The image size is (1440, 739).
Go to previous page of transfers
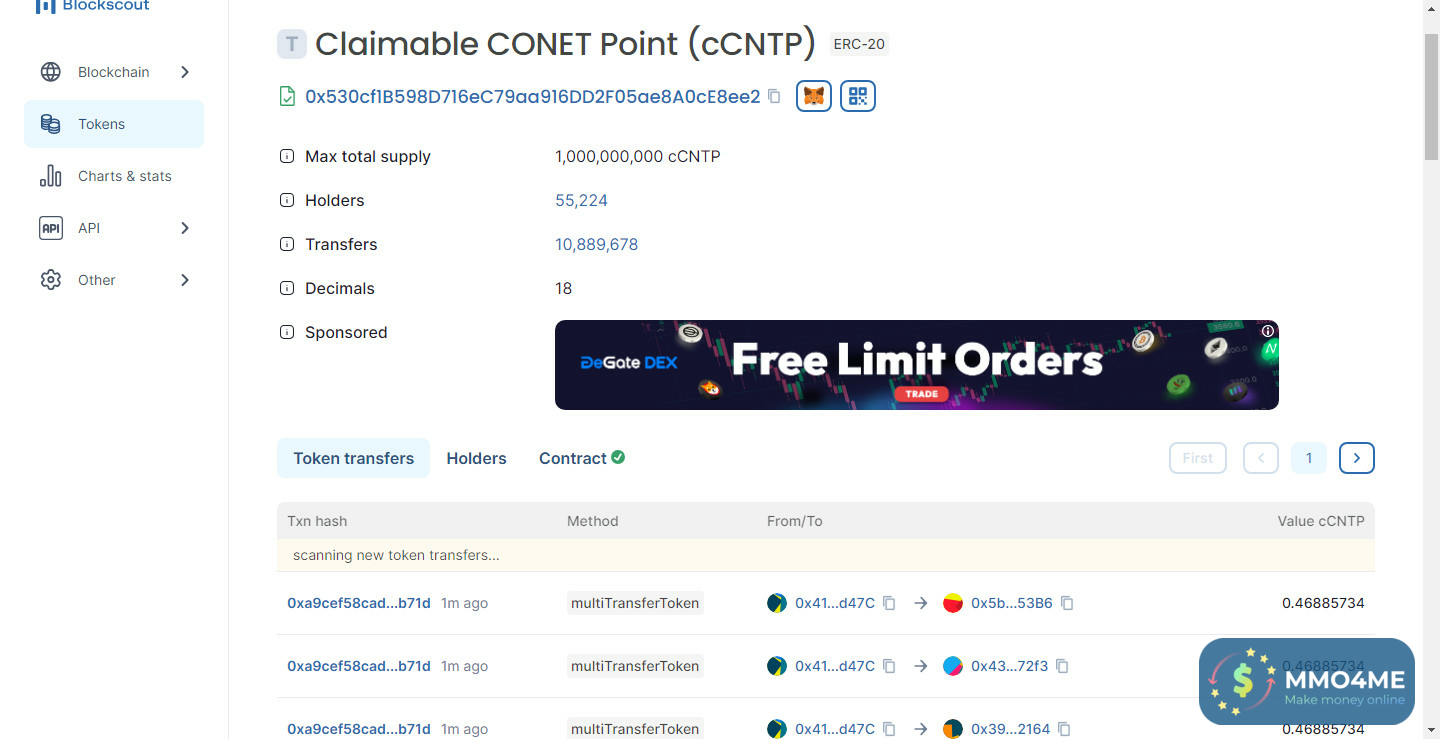(x=1261, y=458)
